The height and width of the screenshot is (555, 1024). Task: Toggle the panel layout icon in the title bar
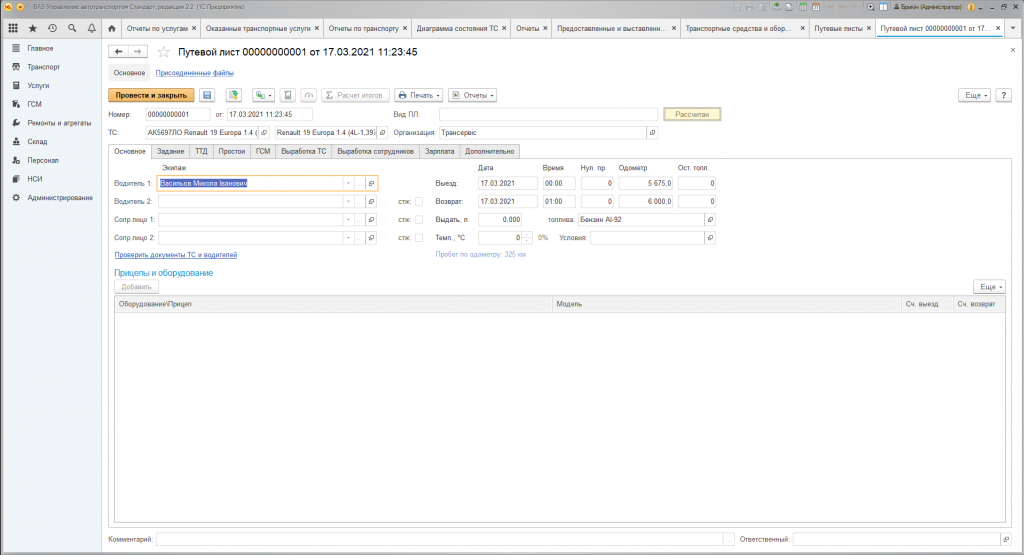pos(884,7)
